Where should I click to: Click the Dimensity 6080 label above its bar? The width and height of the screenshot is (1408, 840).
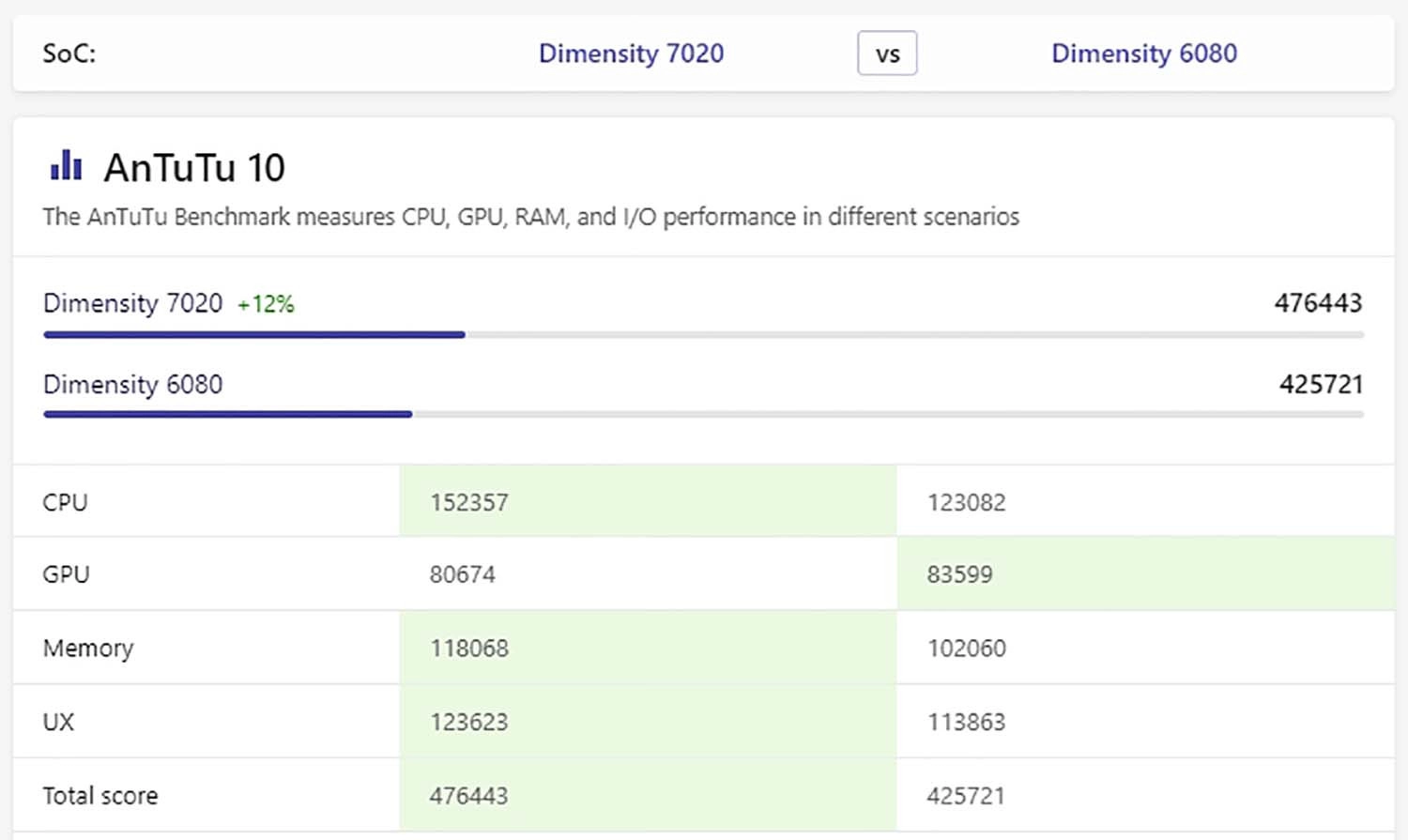(132, 385)
